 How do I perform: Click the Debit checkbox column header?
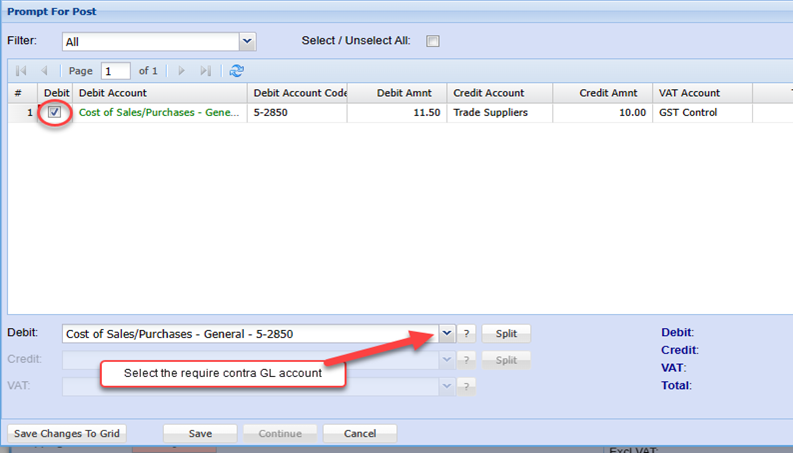[x=56, y=93]
